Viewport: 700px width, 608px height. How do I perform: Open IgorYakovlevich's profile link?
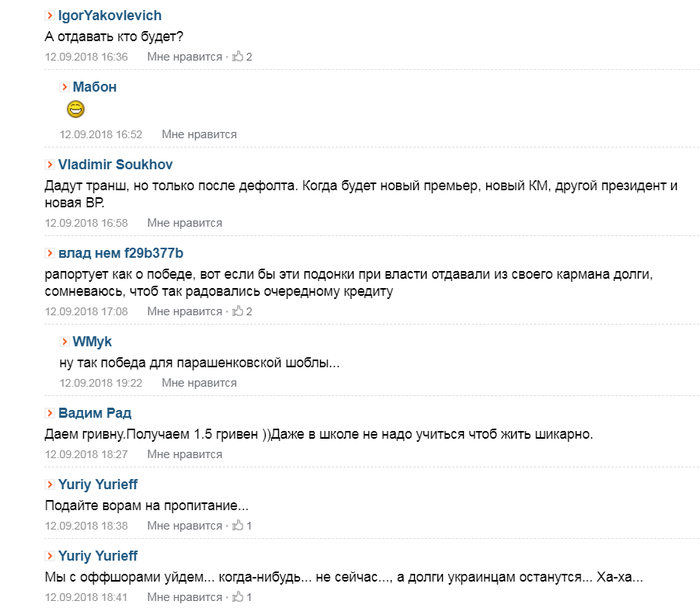[x=110, y=16]
